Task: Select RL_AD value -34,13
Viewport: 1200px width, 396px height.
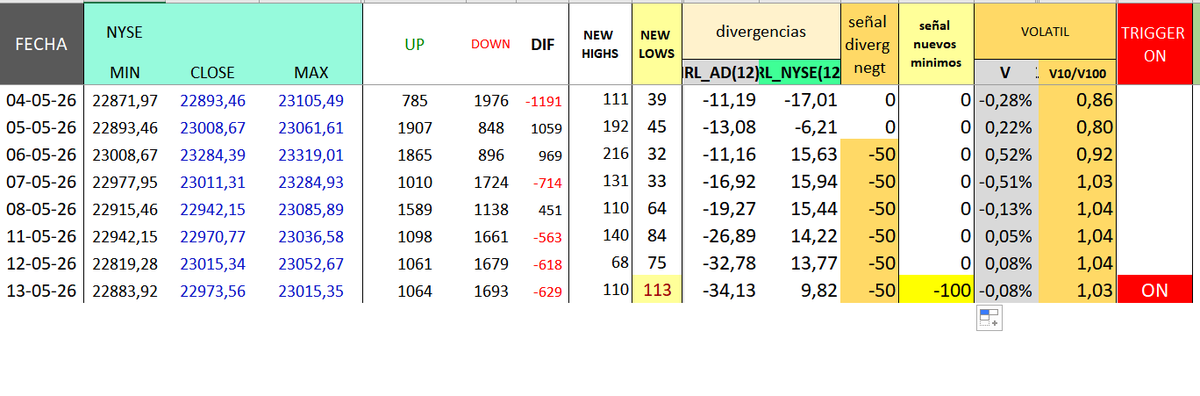Action: pyautogui.click(x=728, y=291)
